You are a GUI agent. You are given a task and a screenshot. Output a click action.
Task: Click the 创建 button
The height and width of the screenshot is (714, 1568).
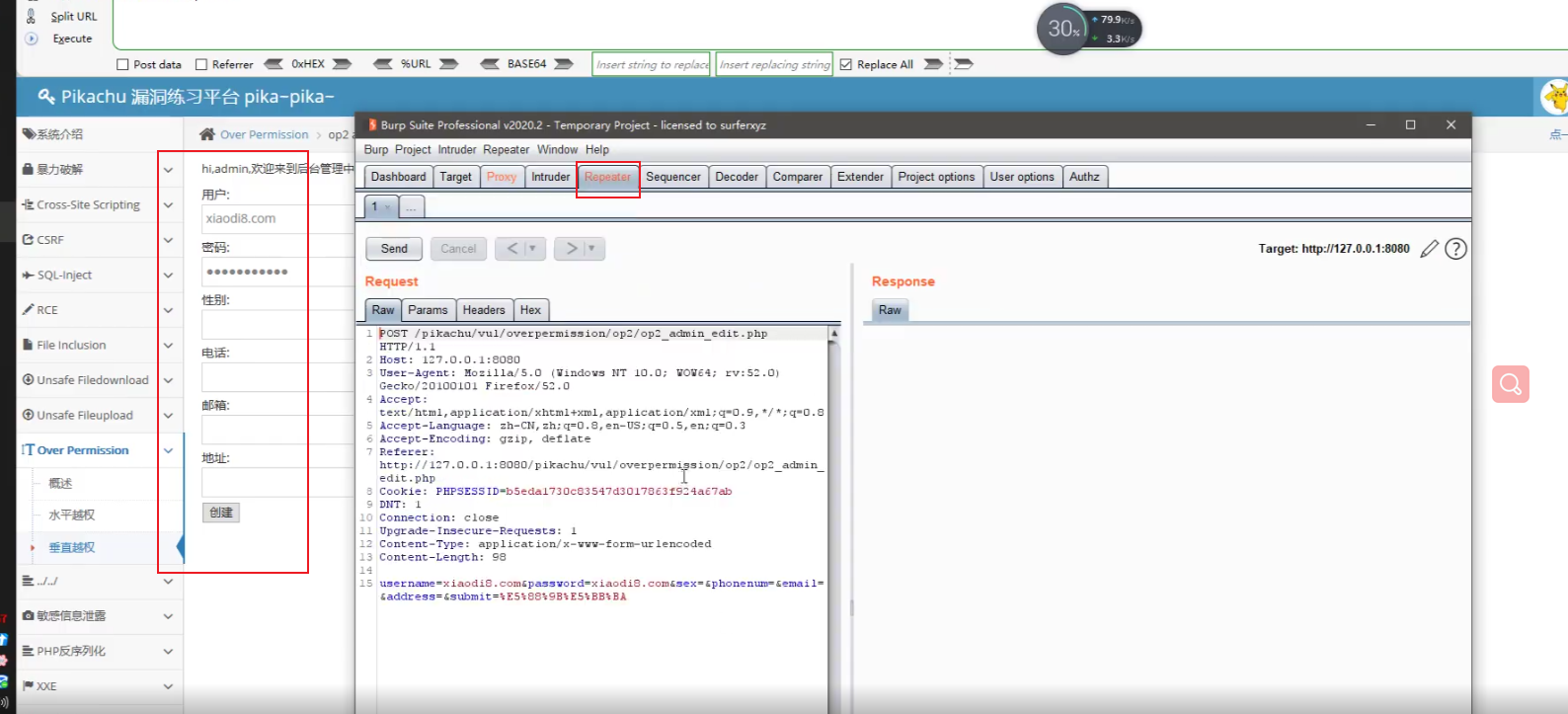click(x=221, y=513)
